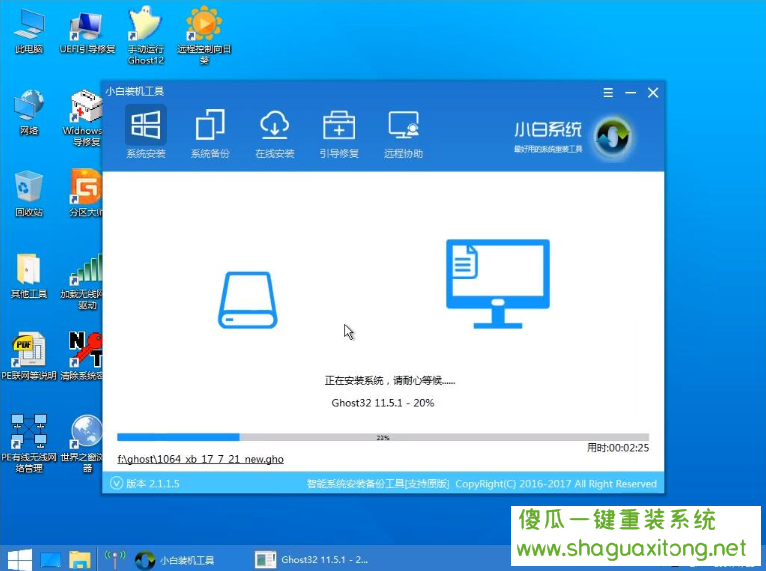Viewport: 766px width, 571px height.
Task: Click the computer monitor target icon
Action: [498, 284]
